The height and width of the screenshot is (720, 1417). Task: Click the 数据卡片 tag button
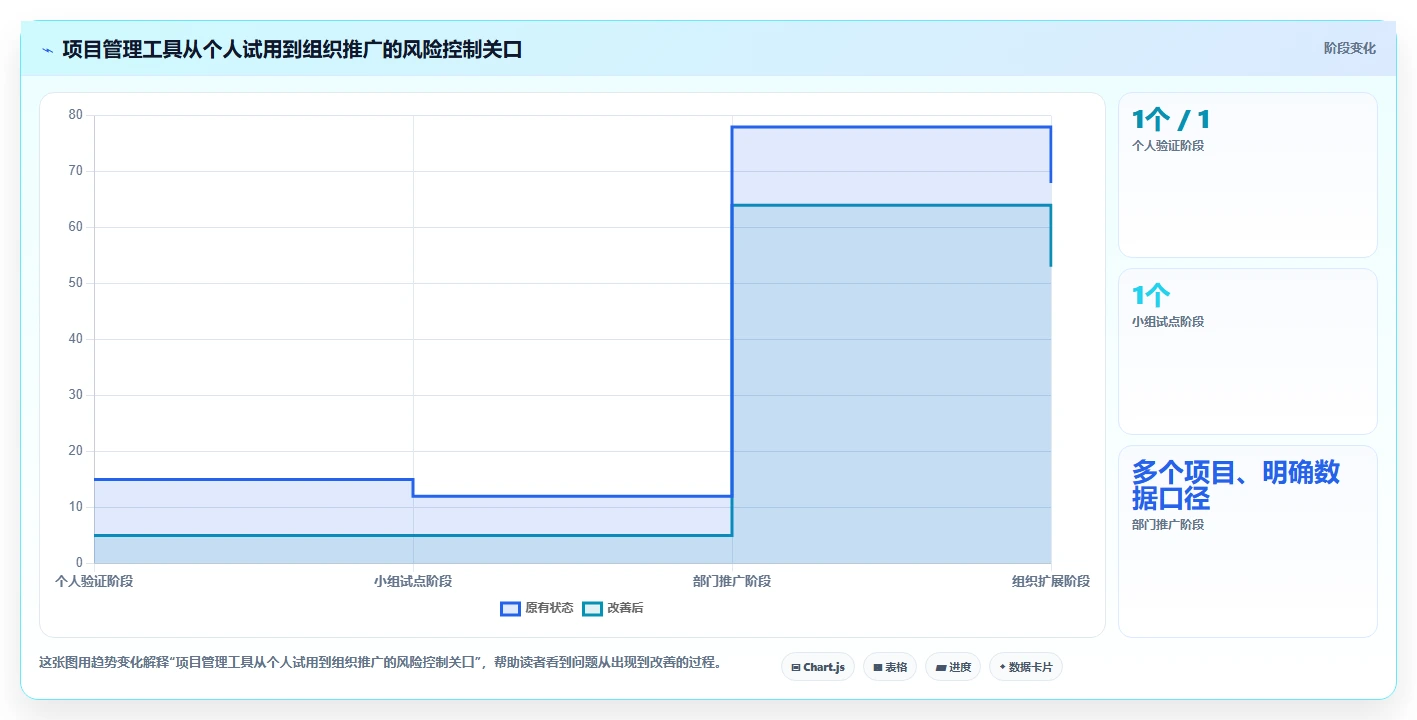(1025, 667)
